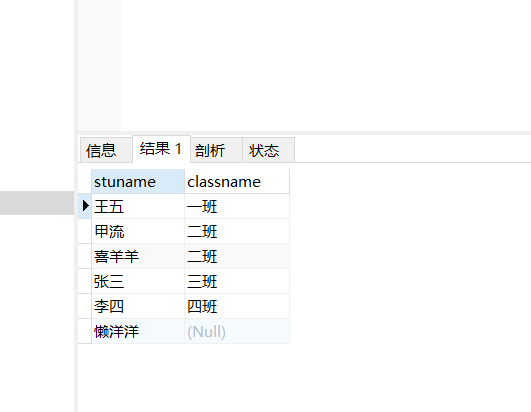Open the 状态 tab
The height and width of the screenshot is (412, 531).
coord(268,150)
